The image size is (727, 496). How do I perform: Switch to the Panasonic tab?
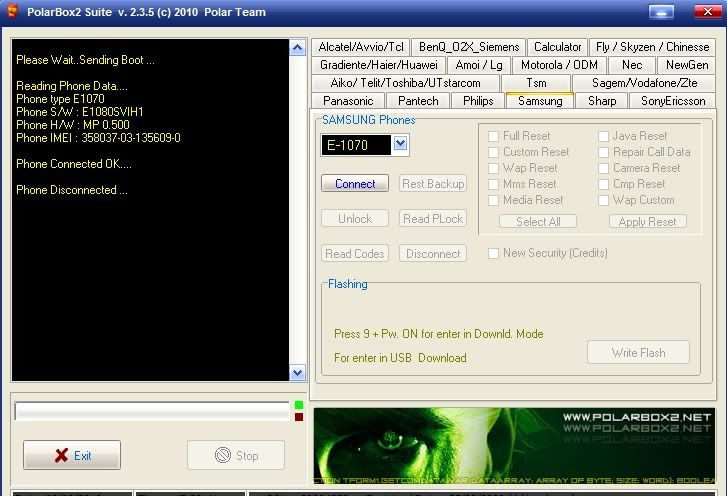(348, 101)
